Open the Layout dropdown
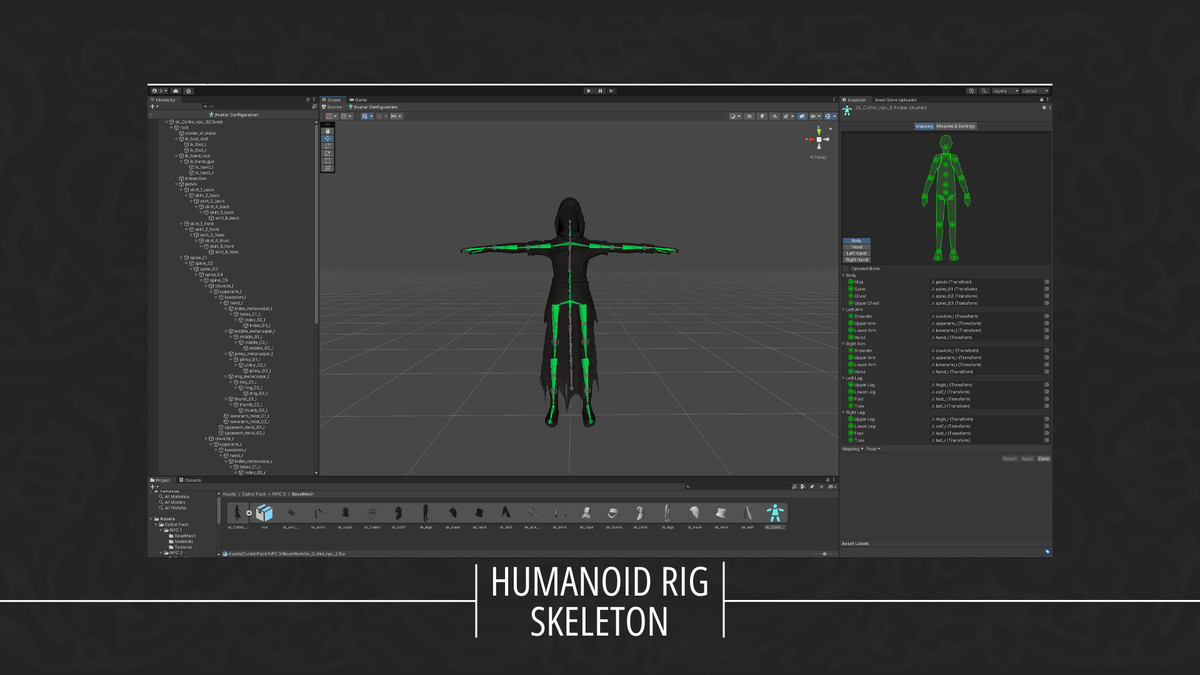 point(1034,91)
